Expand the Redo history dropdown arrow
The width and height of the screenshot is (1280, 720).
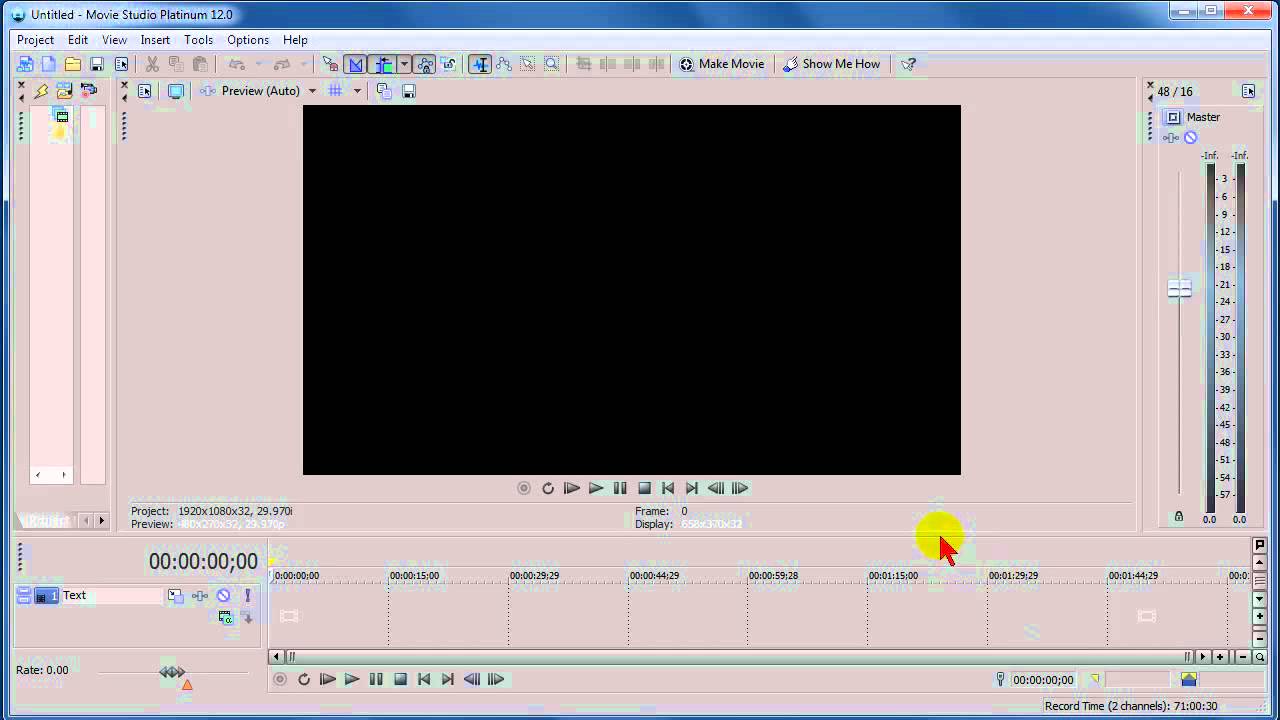(304, 64)
